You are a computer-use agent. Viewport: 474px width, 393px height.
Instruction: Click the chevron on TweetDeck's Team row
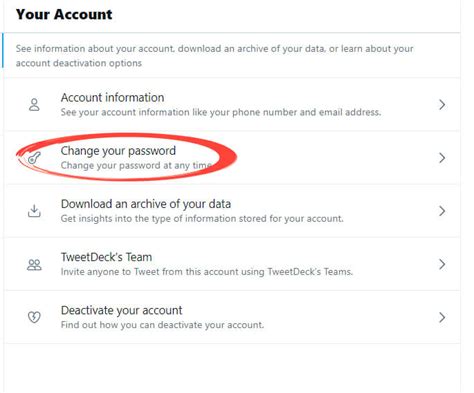point(442,264)
